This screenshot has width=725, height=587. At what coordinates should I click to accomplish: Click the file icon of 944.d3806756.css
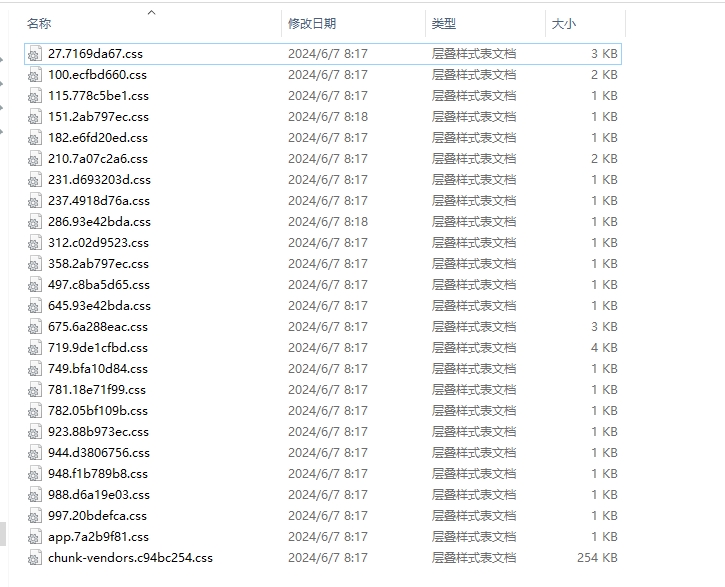(x=34, y=453)
